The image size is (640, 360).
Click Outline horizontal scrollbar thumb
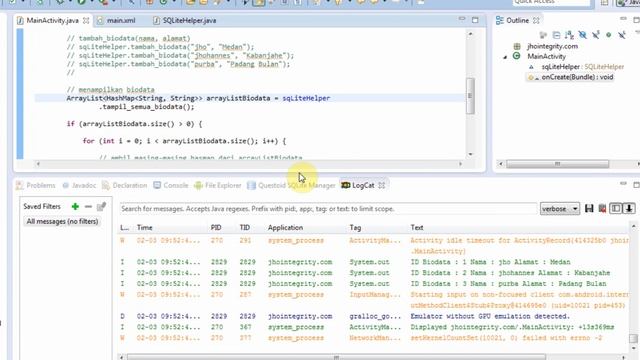[558, 164]
